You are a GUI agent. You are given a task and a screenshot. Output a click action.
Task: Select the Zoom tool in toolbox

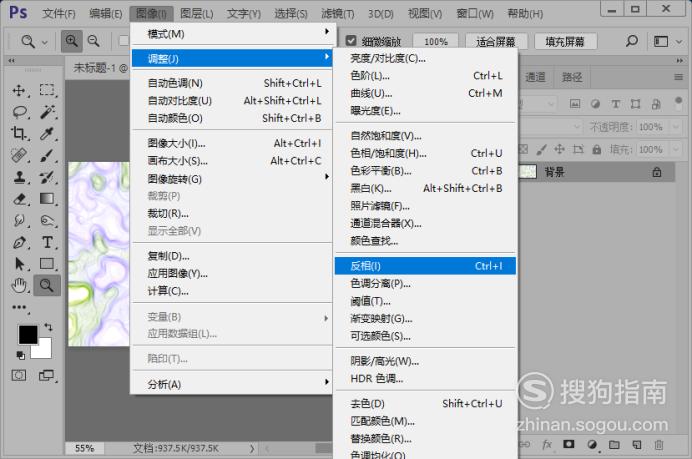47,286
